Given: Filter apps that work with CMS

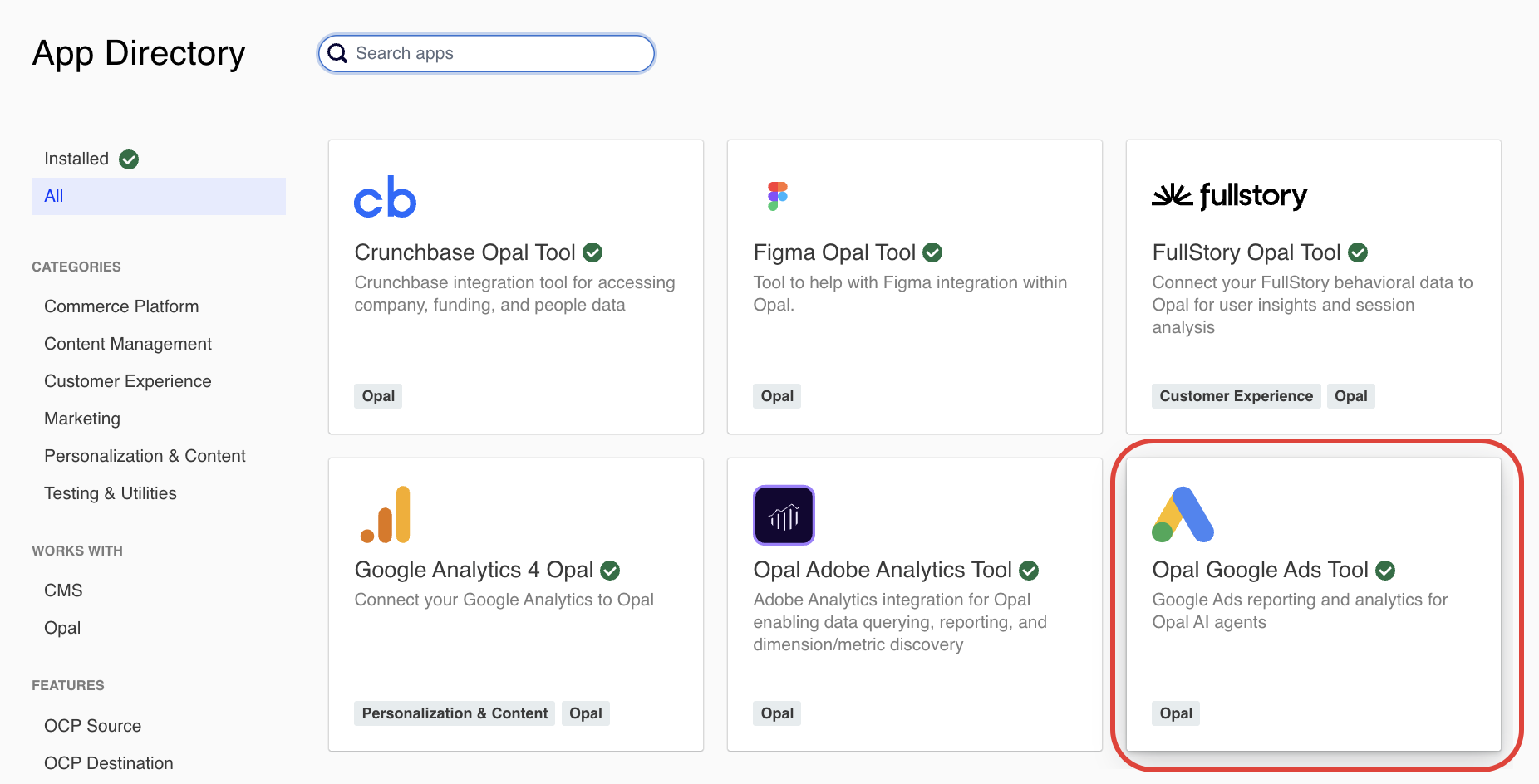Looking at the screenshot, I should [63, 590].
